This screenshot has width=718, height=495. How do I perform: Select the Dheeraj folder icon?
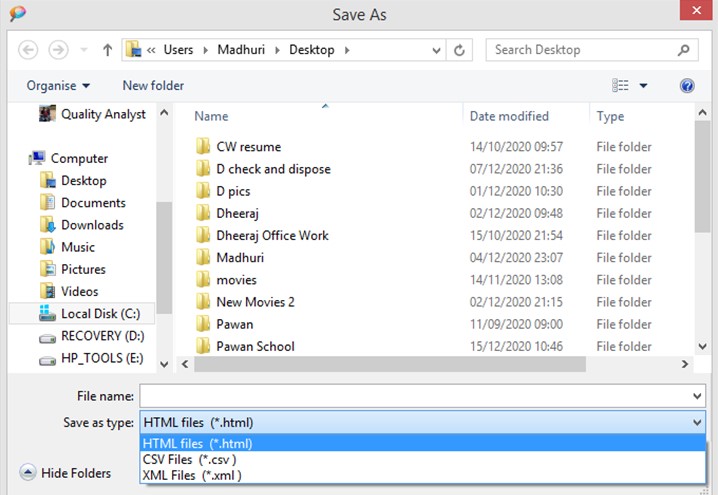pyautogui.click(x=203, y=213)
